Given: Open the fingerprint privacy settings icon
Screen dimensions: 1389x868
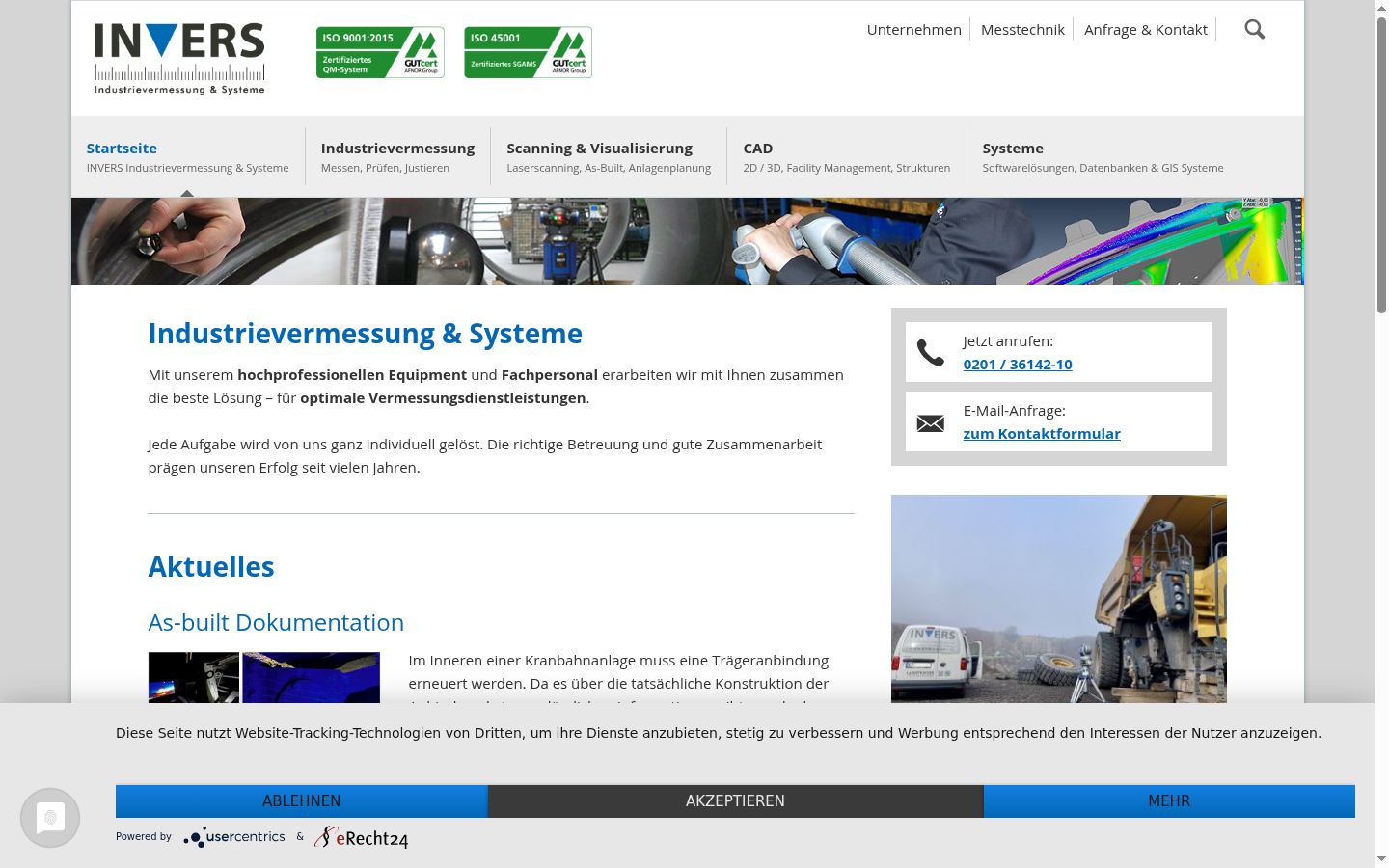Looking at the screenshot, I should (50, 818).
